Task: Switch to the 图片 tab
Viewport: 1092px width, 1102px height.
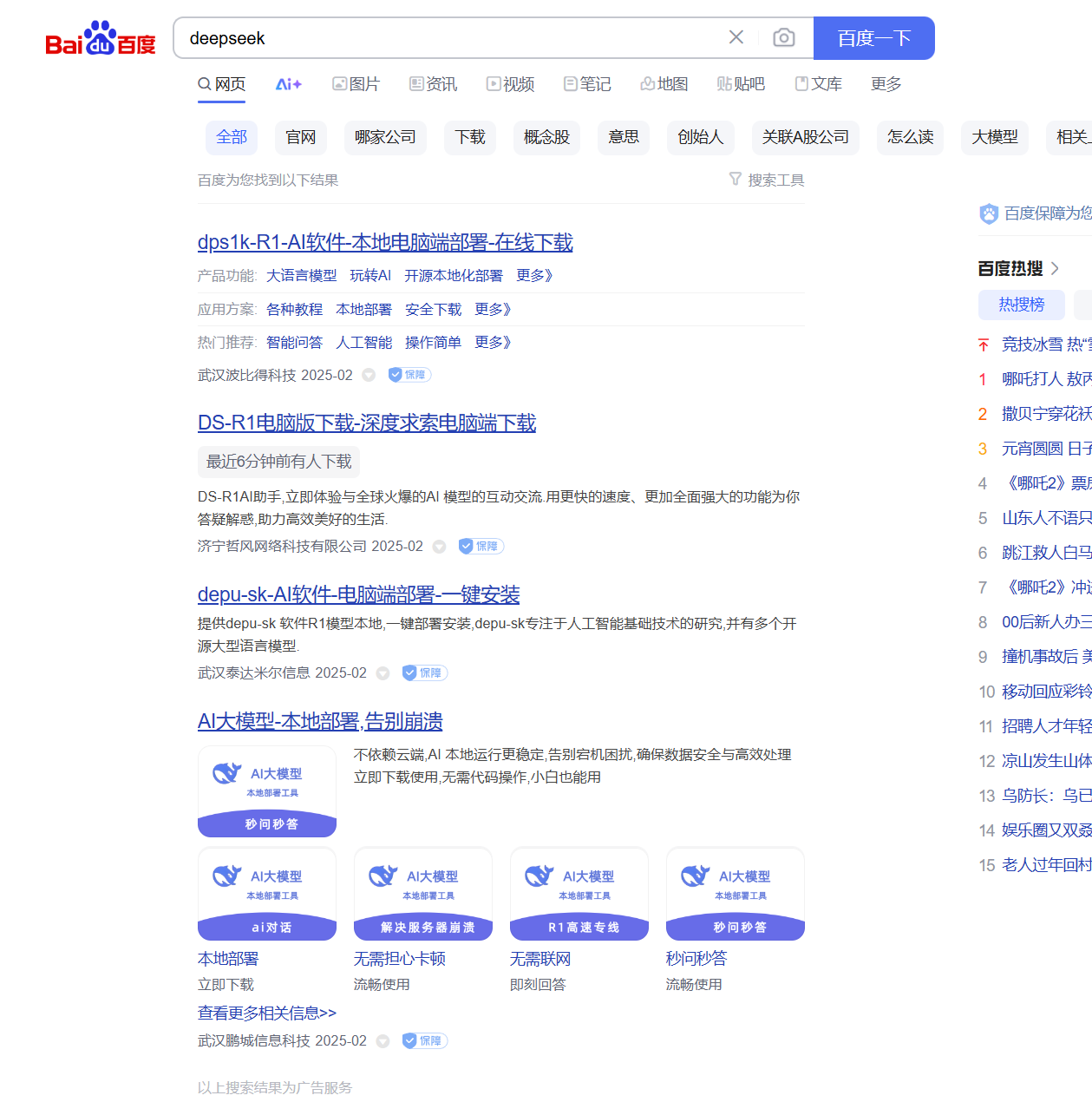Action: pyautogui.click(x=356, y=84)
